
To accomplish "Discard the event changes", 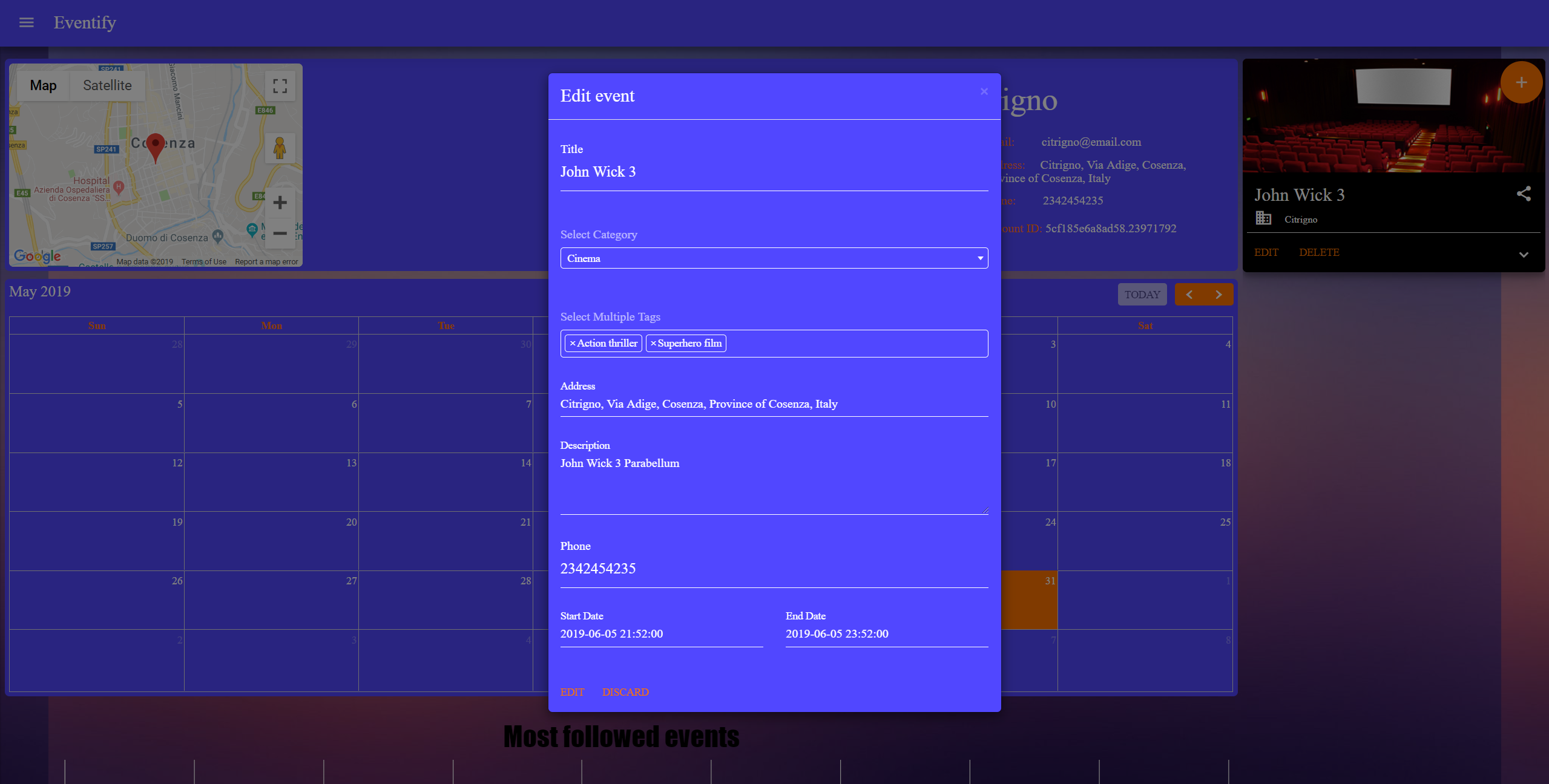I will pos(625,692).
